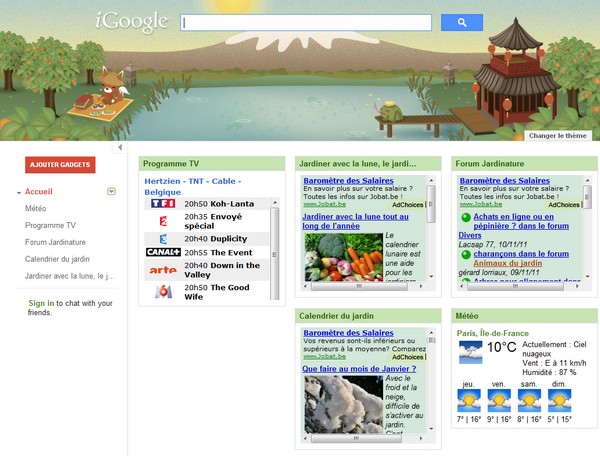Open Jardiner avec la lune sidebar item
The image size is (600, 456).
[x=70, y=276]
